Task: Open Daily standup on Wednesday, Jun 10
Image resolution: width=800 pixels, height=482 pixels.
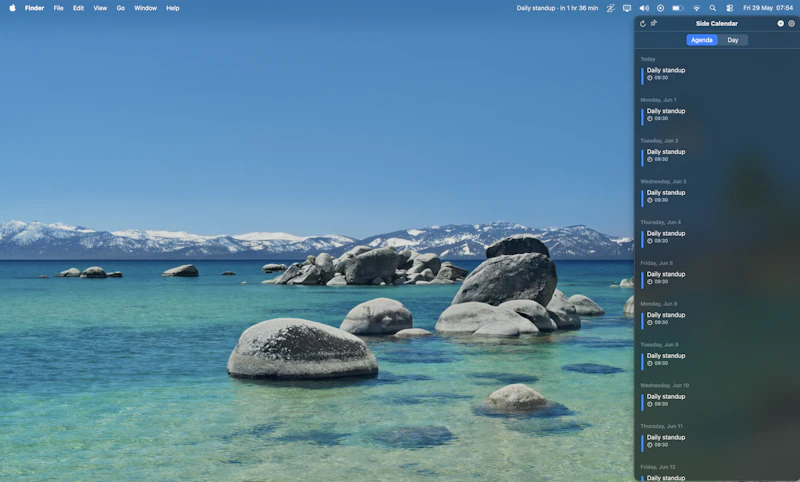Action: (x=717, y=400)
